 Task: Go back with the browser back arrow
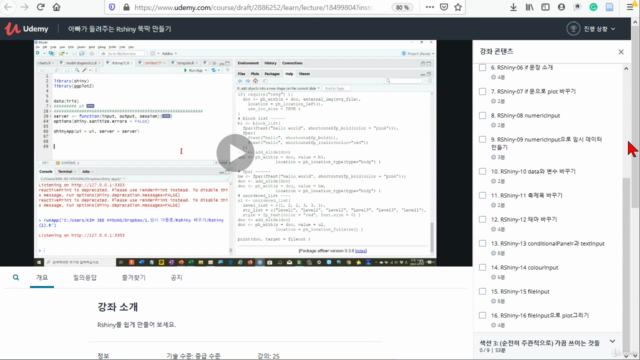pos(8,7)
